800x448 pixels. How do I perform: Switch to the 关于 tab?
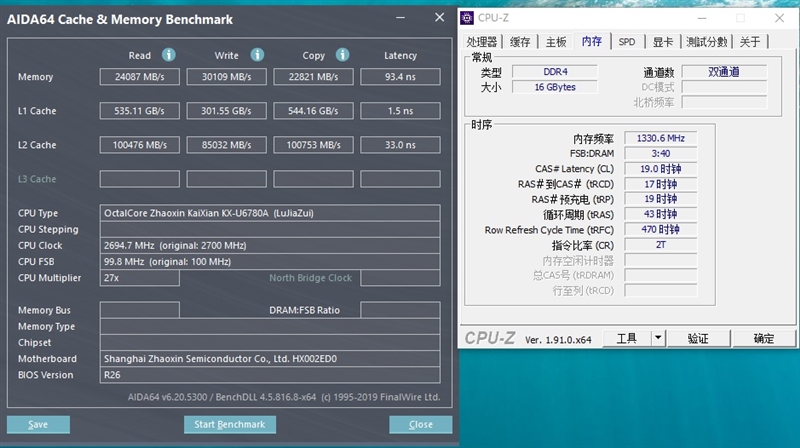pos(750,42)
